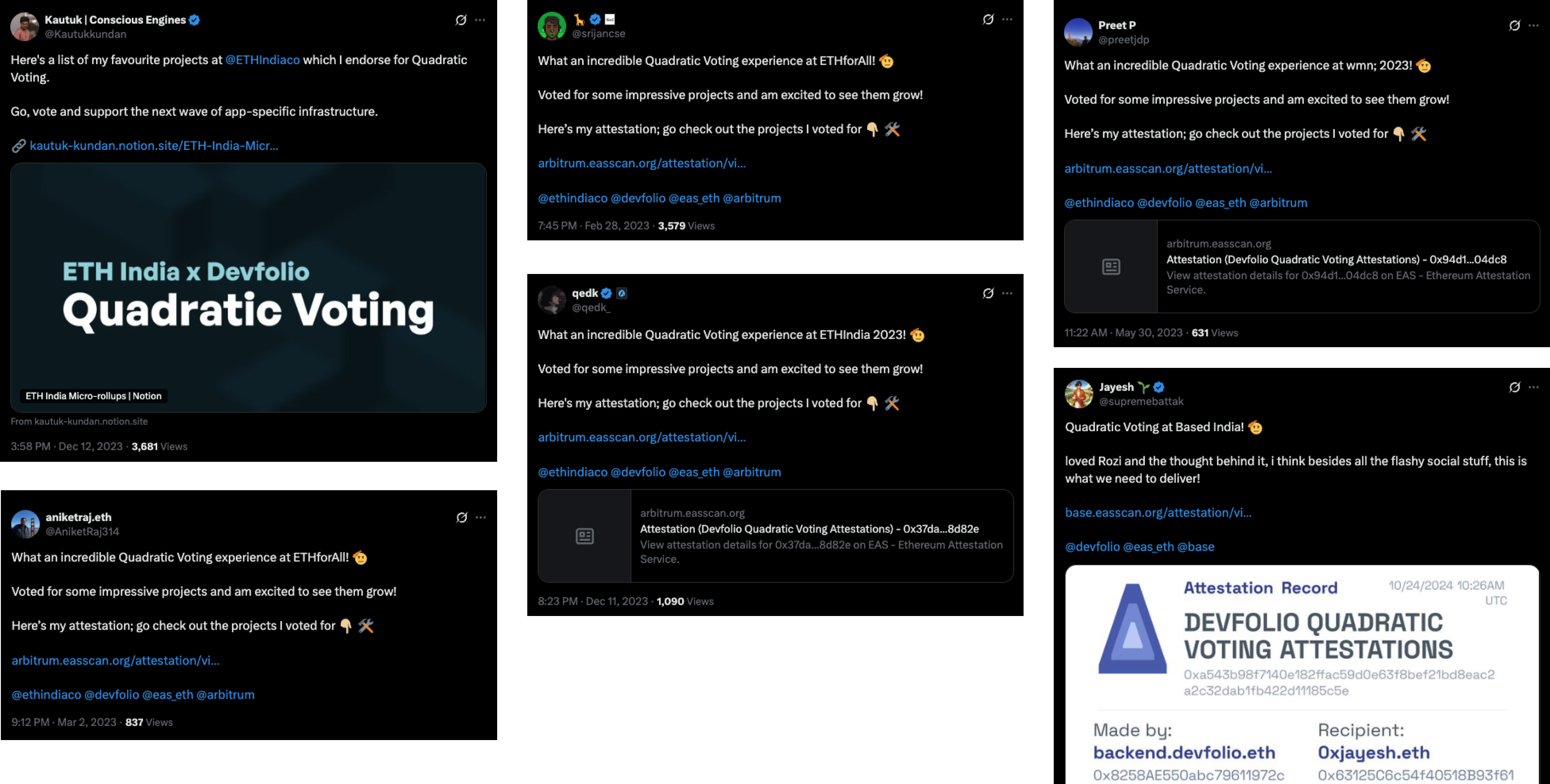This screenshot has width=1550, height=784.
Task: Click Jayesh's profile picture
Action: (x=1079, y=394)
